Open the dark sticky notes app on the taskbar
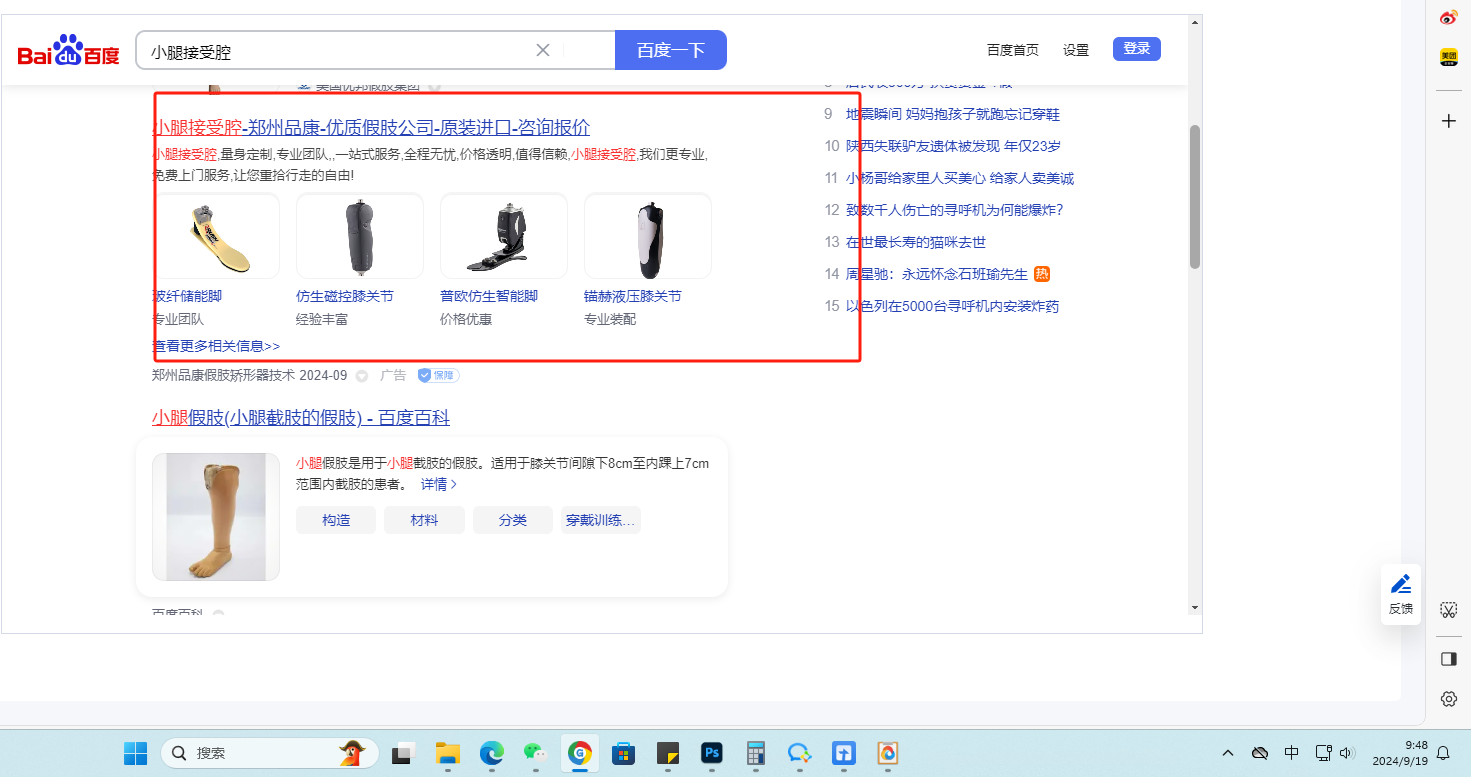The width and height of the screenshot is (1471, 777). pos(668,753)
